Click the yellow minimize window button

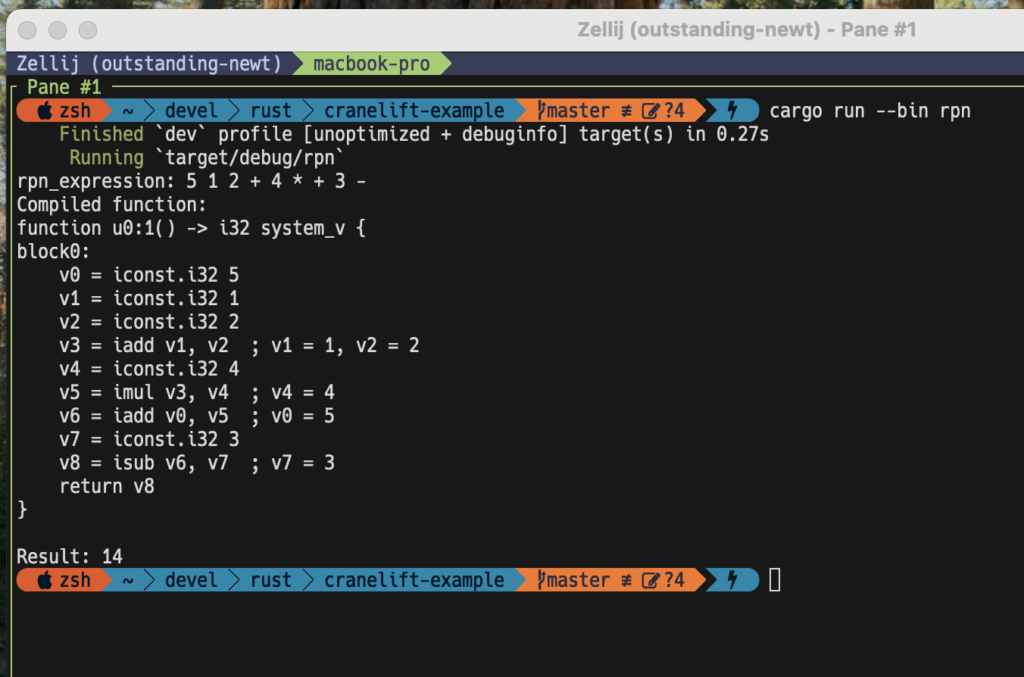point(57,29)
